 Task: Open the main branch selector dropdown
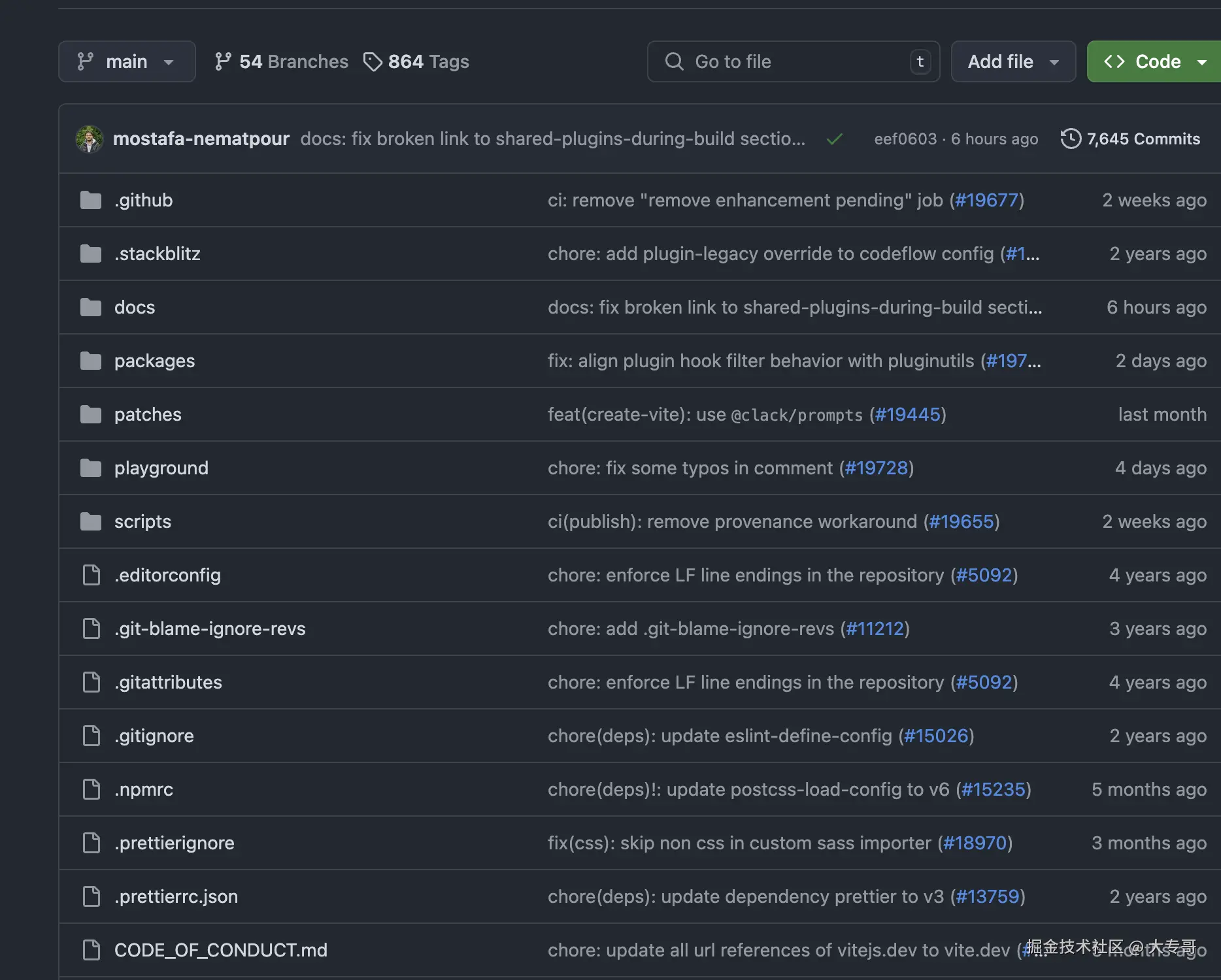[127, 61]
